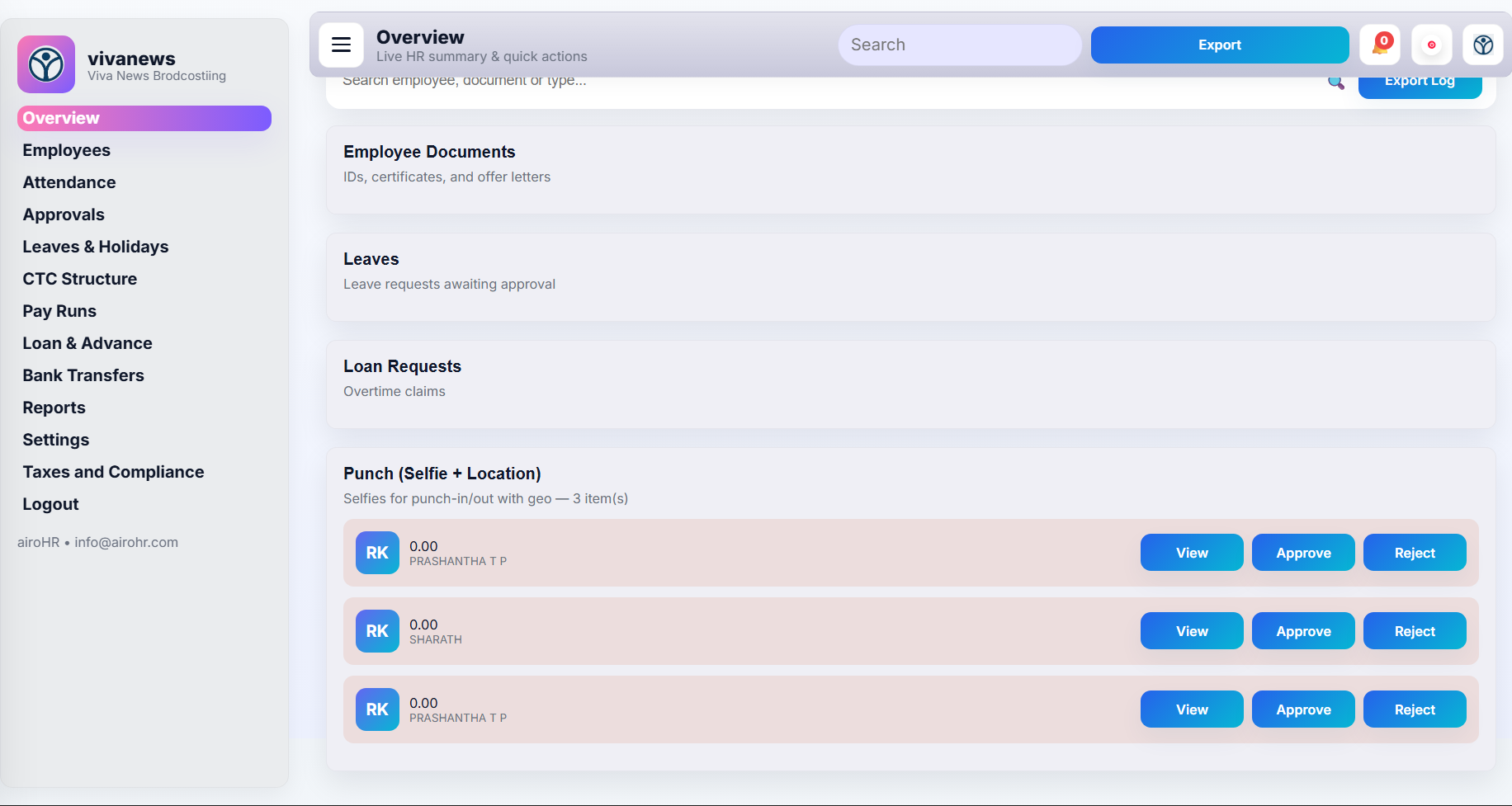Reject the first PRASHANTHA T P punch
This screenshot has width=1512, height=806.
1415,553
